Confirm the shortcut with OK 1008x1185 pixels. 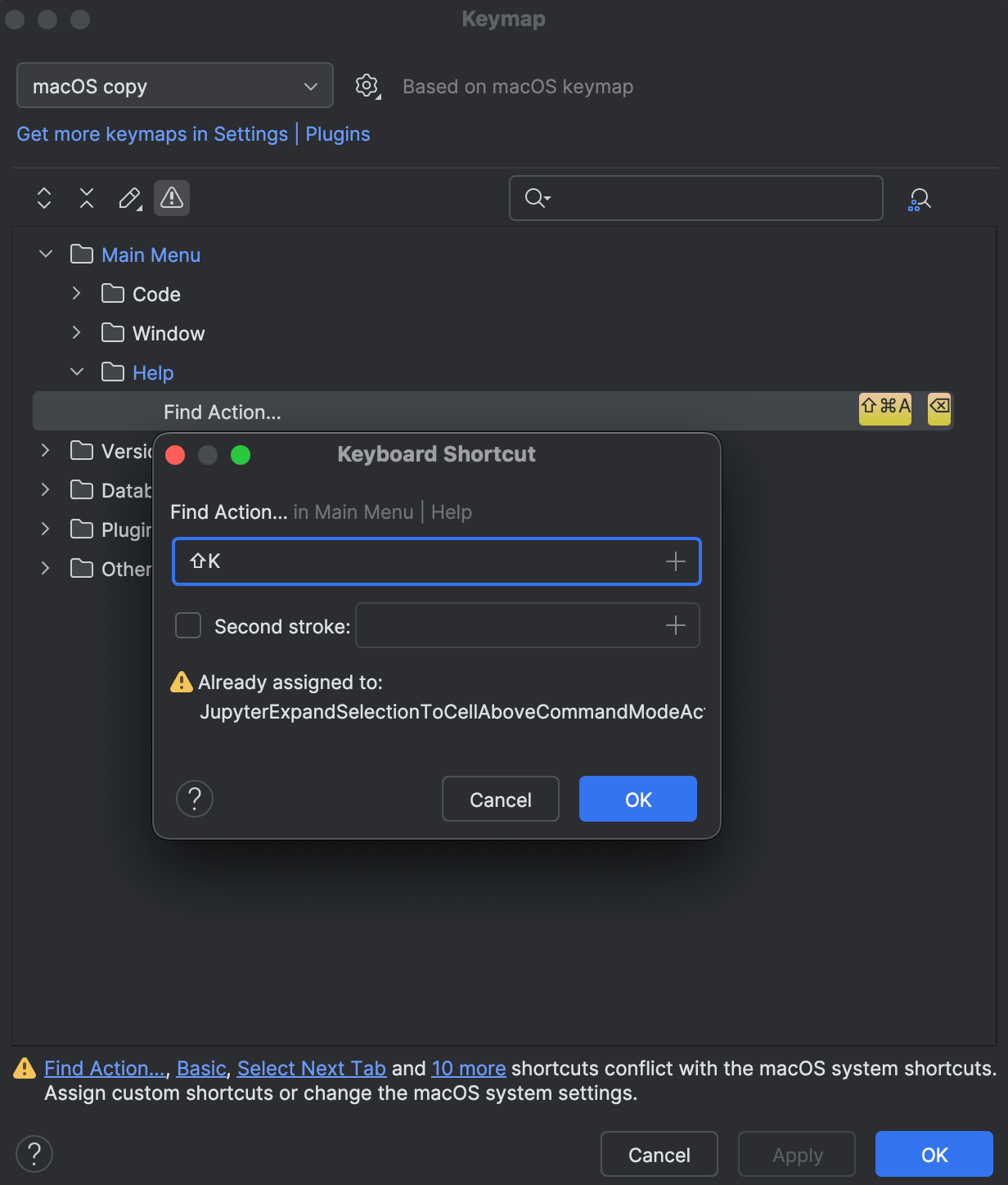coord(637,799)
